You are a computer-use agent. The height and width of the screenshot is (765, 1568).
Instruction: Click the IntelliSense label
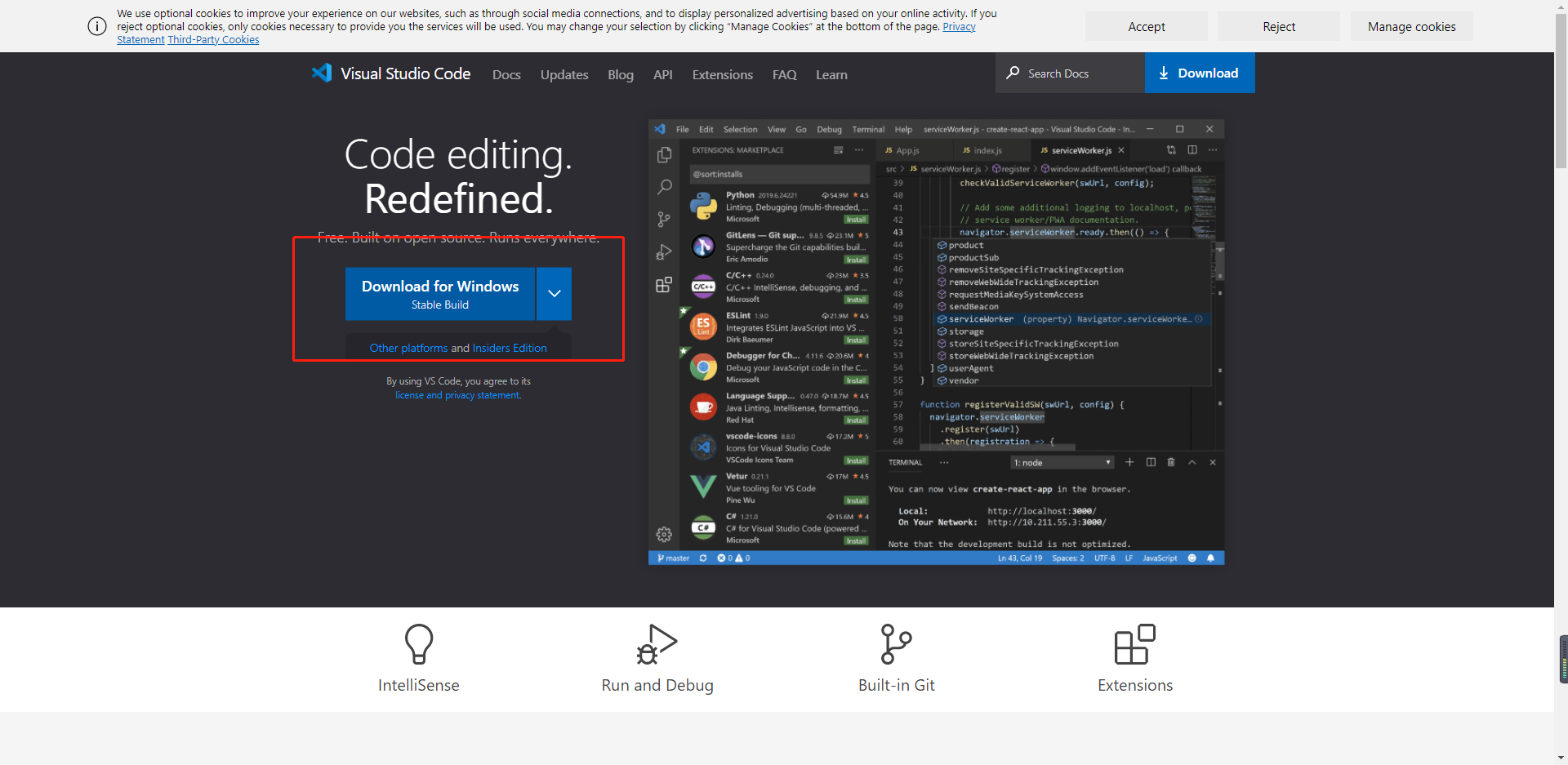pos(419,685)
